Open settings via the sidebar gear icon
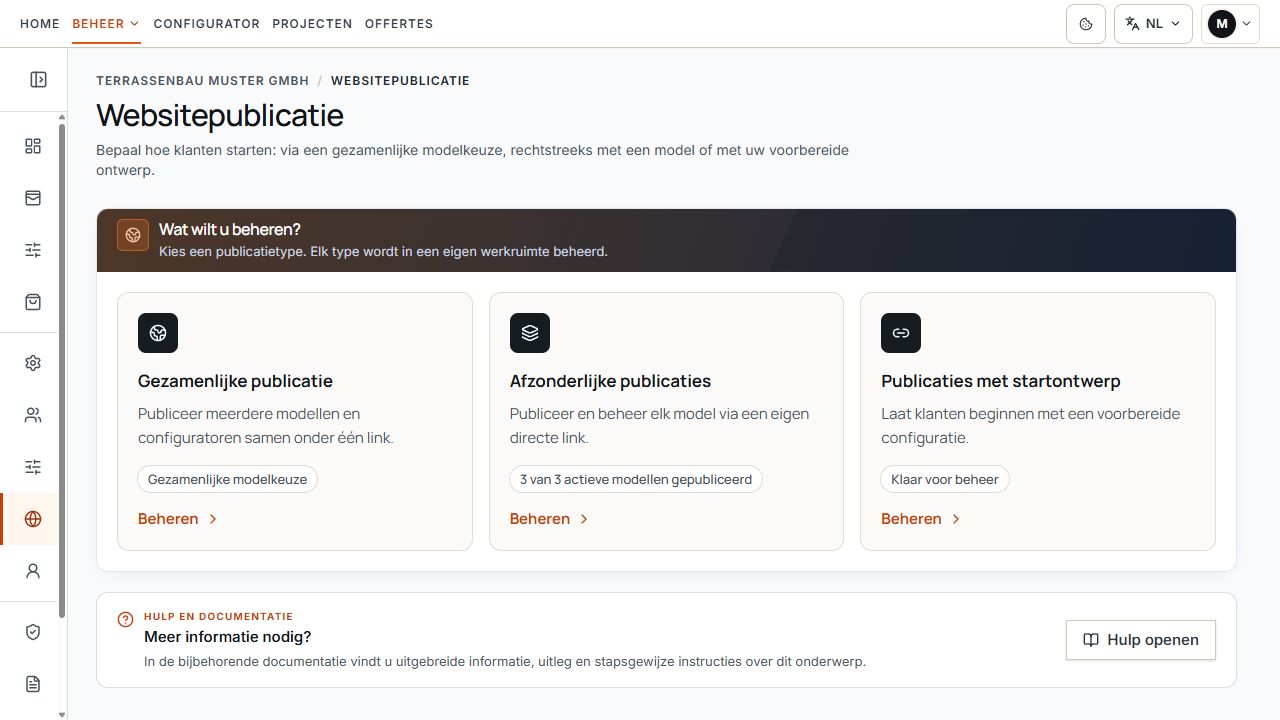This screenshot has height=720, width=1280. coord(33,363)
